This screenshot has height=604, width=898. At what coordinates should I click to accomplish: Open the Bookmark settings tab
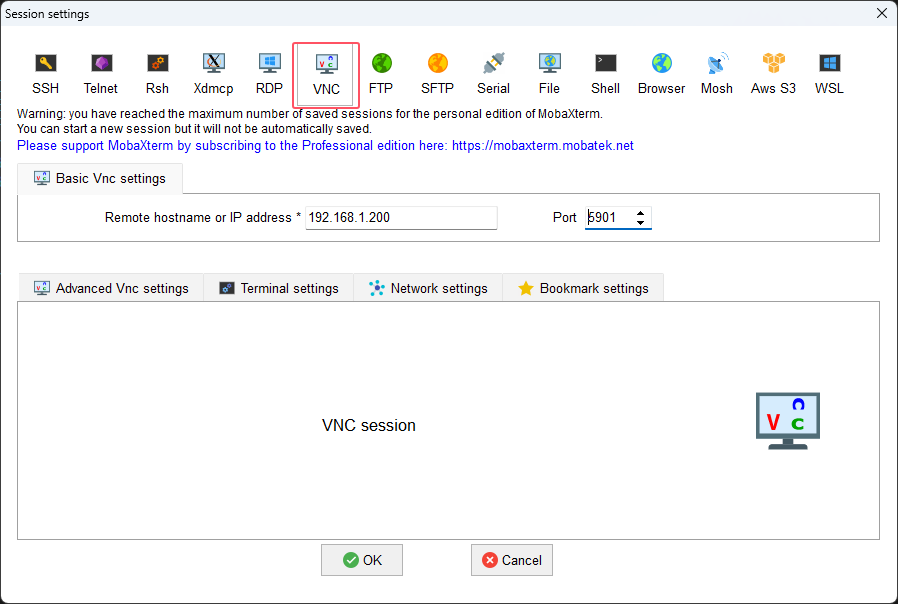pos(583,288)
